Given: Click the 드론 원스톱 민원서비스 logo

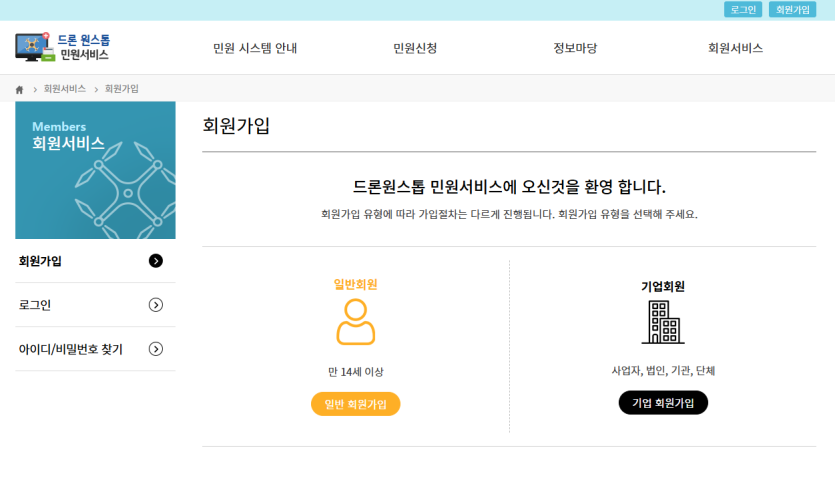Looking at the screenshot, I should [62, 47].
